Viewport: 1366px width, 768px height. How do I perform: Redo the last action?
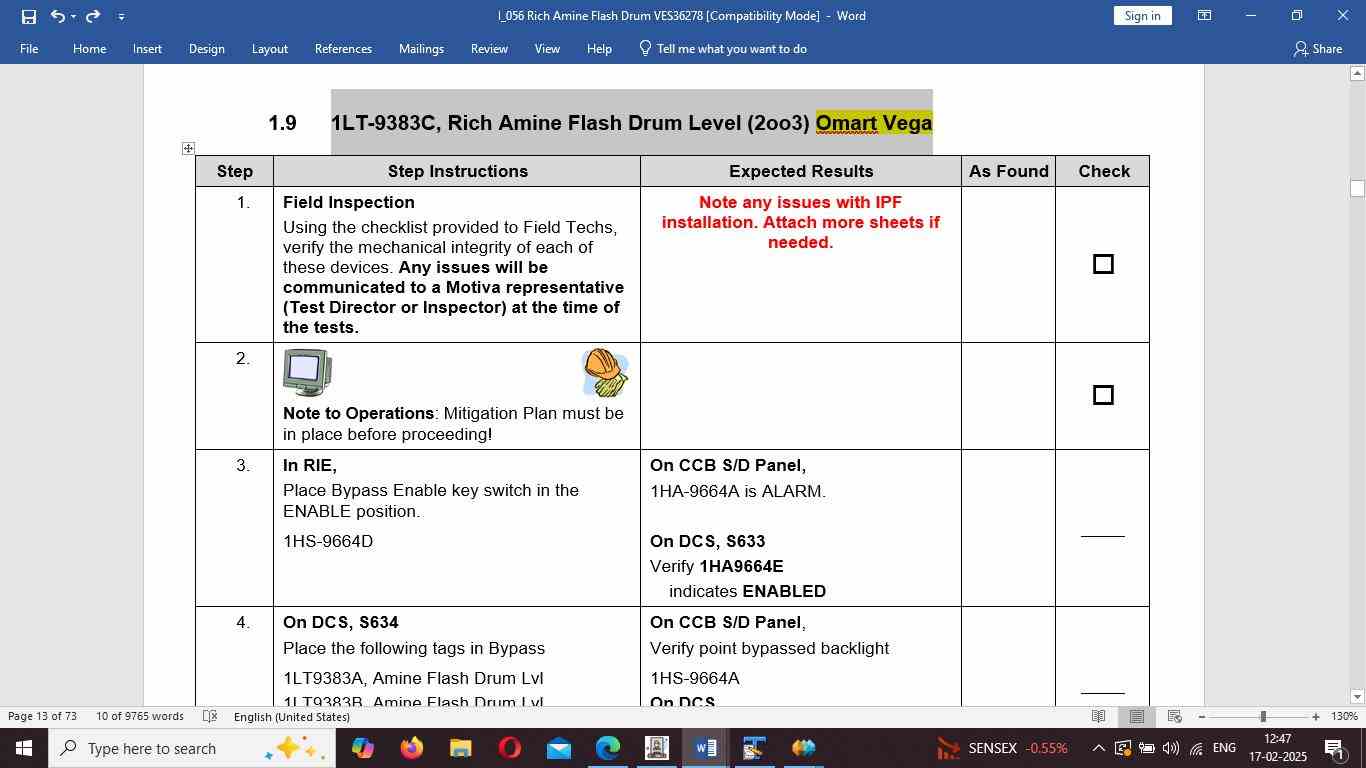point(93,16)
